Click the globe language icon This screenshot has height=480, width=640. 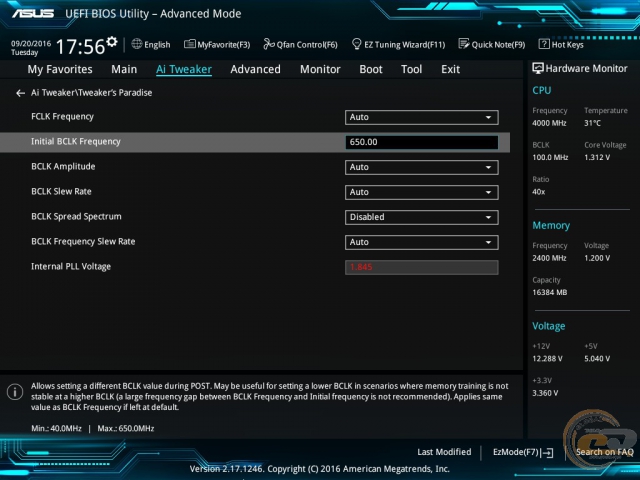click(137, 44)
